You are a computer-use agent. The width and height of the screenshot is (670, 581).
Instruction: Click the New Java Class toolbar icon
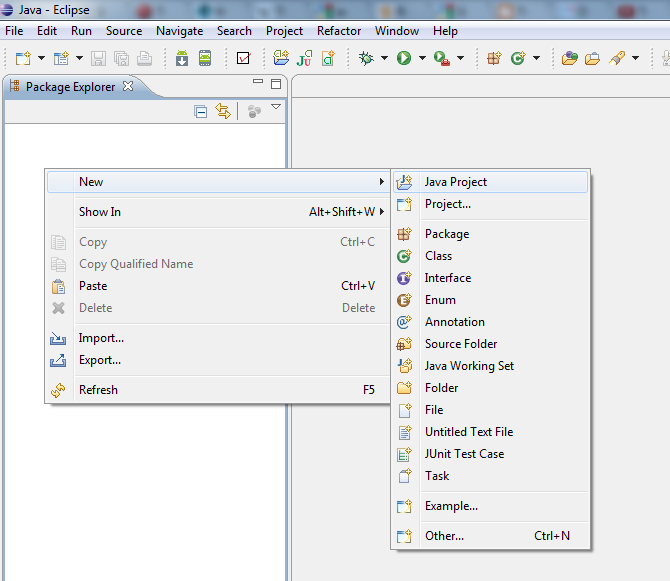pyautogui.click(x=518, y=58)
